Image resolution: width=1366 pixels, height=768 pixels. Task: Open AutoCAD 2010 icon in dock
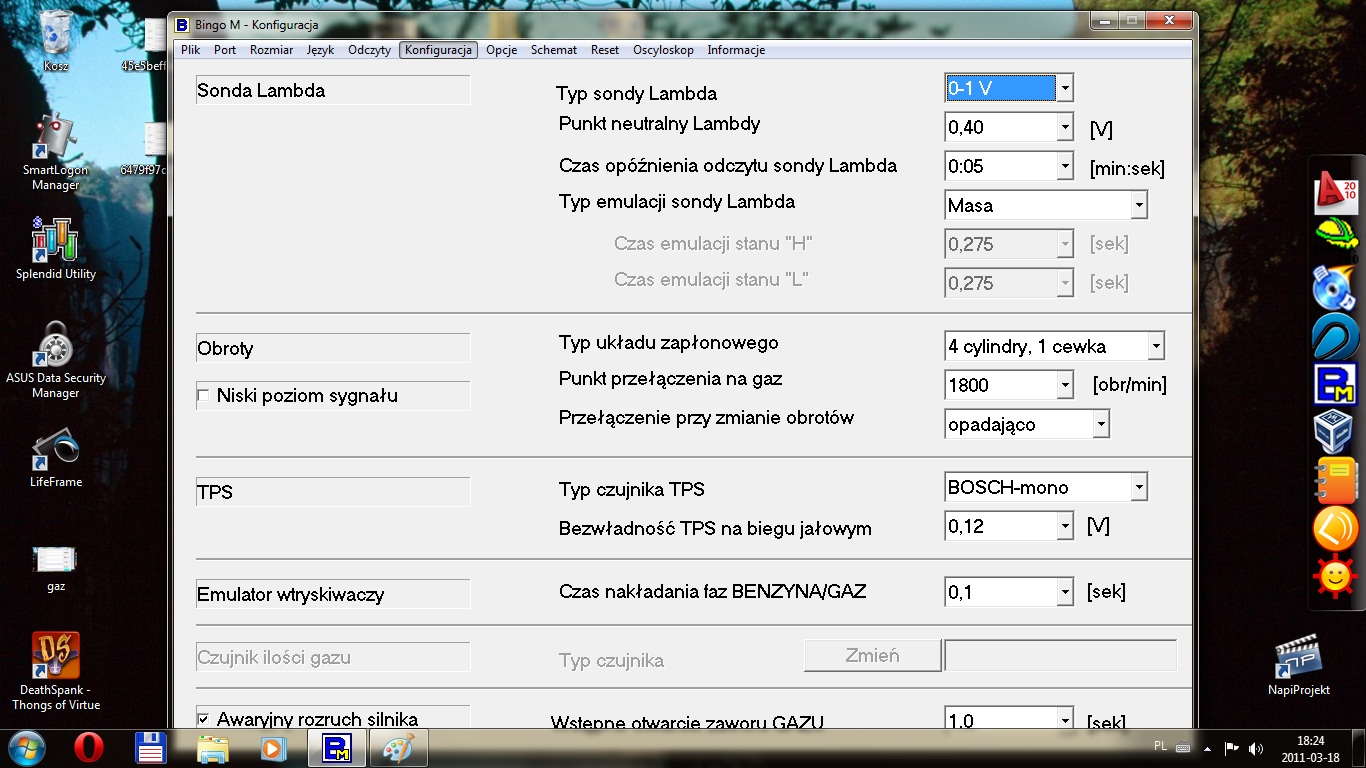pos(1335,192)
